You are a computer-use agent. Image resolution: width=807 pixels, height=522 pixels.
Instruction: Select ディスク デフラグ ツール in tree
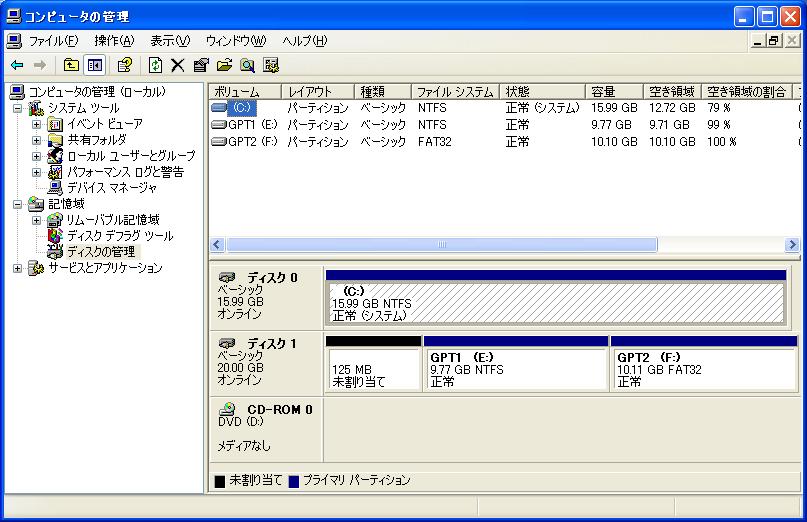click(x=120, y=236)
